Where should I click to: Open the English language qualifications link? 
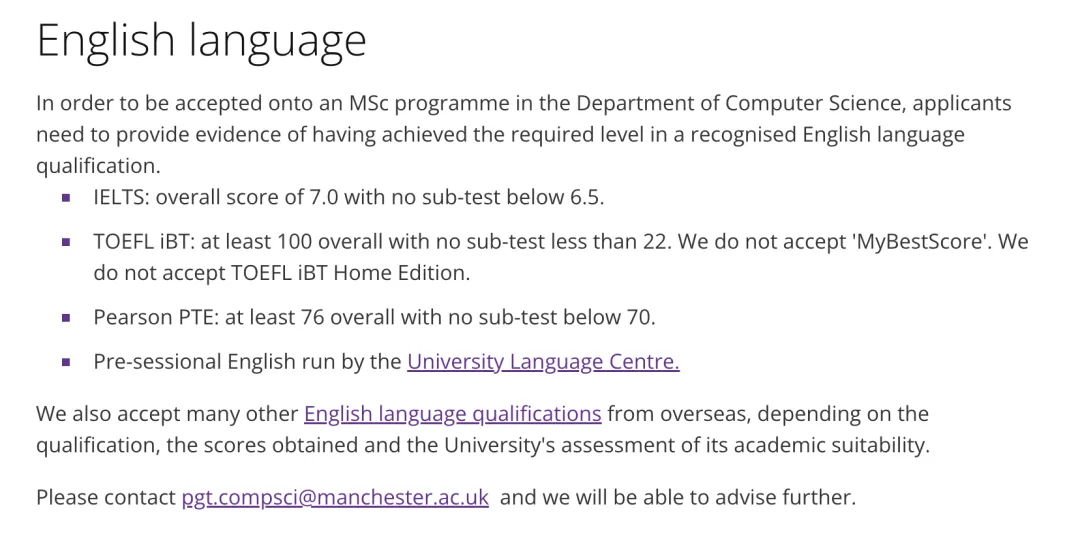[452, 414]
